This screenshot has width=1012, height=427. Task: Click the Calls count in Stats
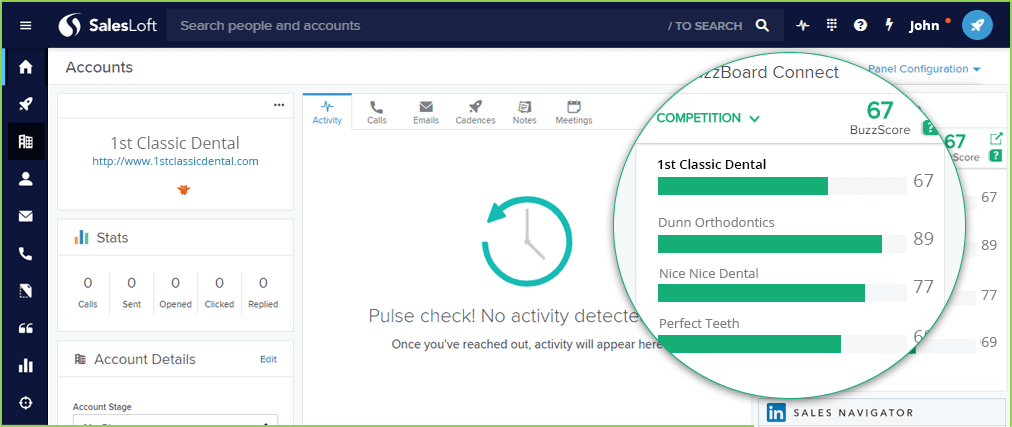pyautogui.click(x=88, y=283)
